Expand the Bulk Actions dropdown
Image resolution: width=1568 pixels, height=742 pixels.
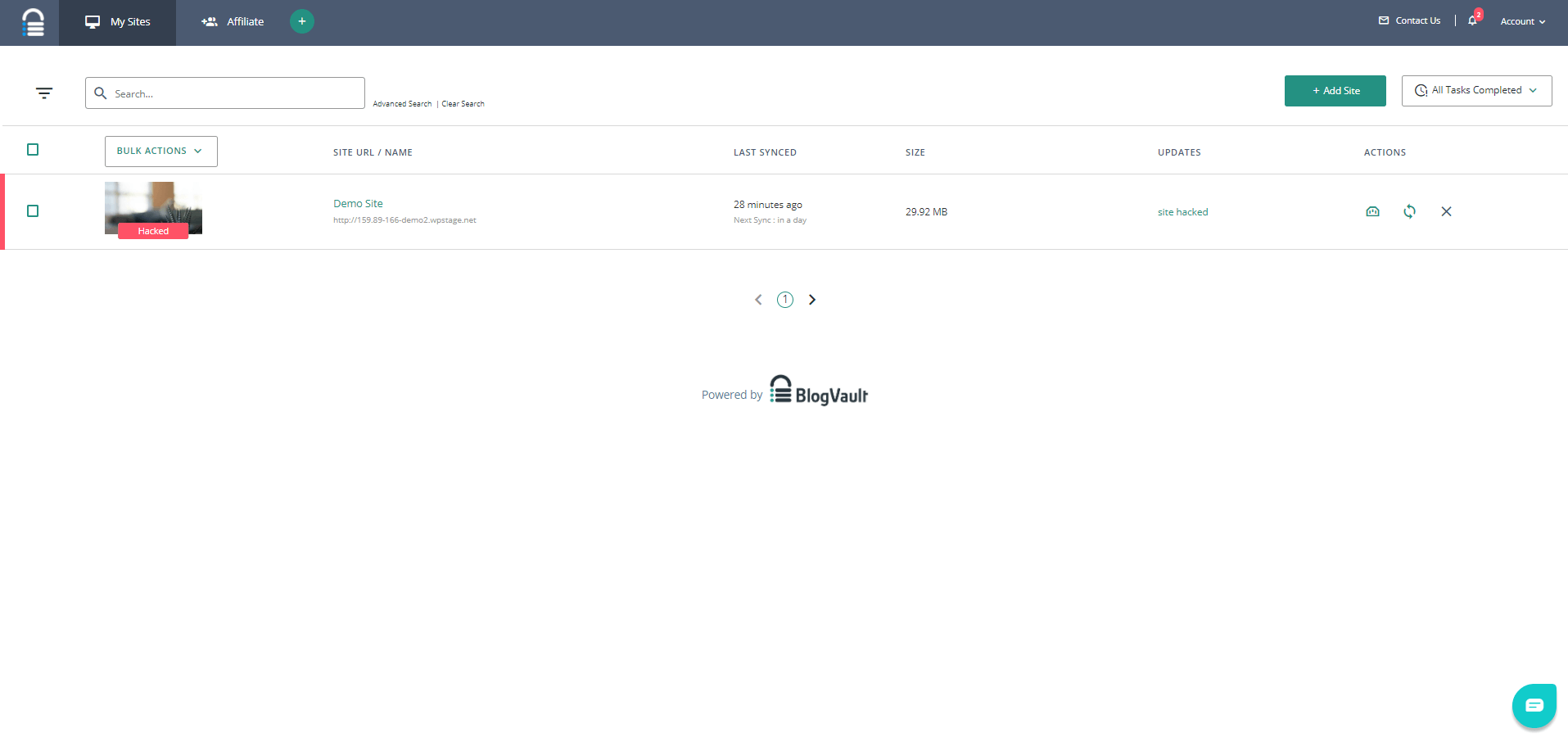tap(160, 152)
